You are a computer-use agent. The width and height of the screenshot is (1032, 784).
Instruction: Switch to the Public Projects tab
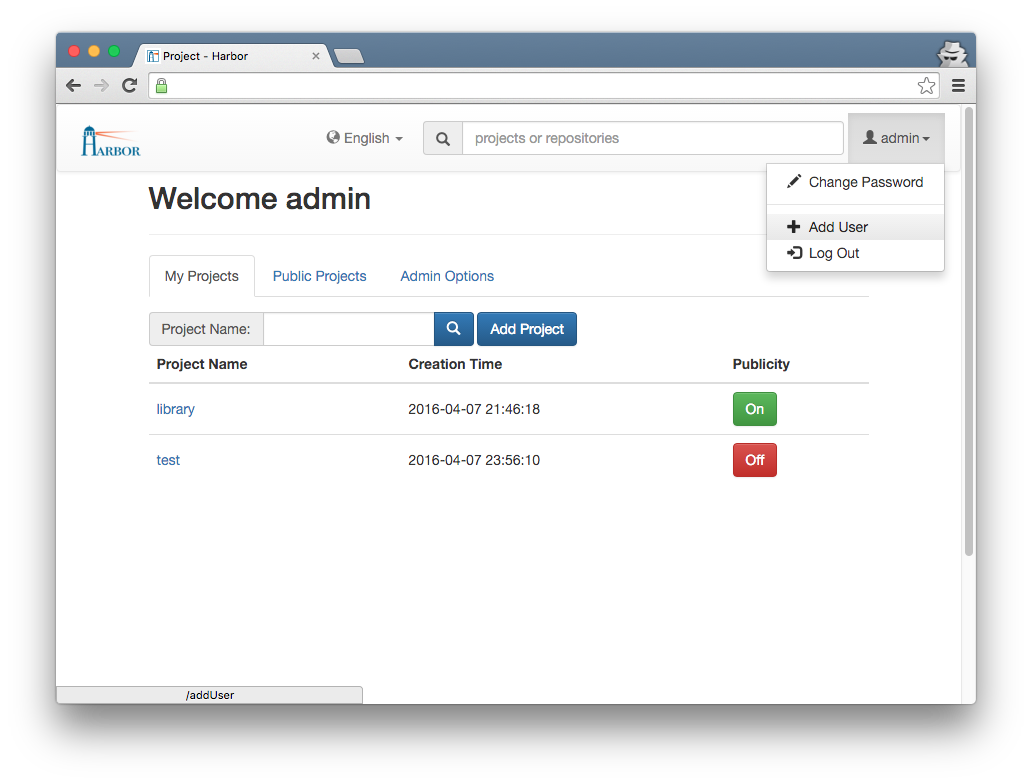[319, 276]
